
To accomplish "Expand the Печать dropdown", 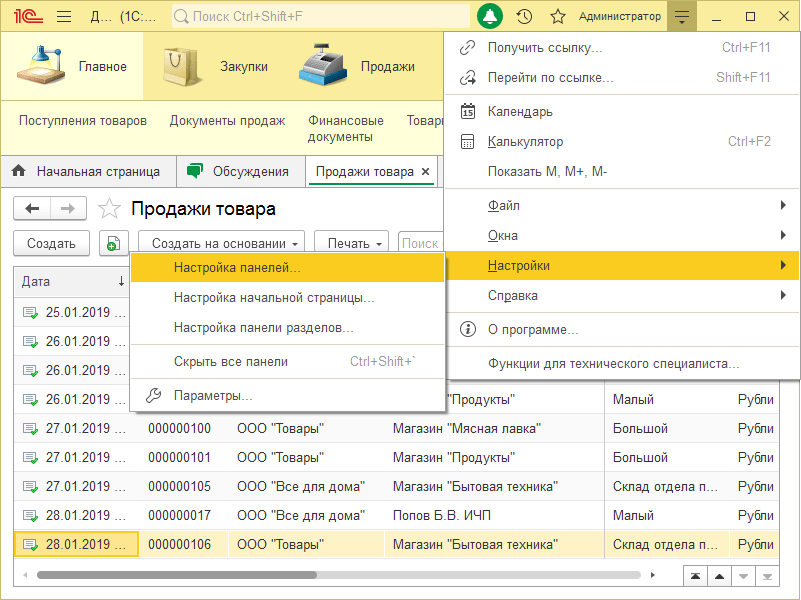I will tap(351, 243).
